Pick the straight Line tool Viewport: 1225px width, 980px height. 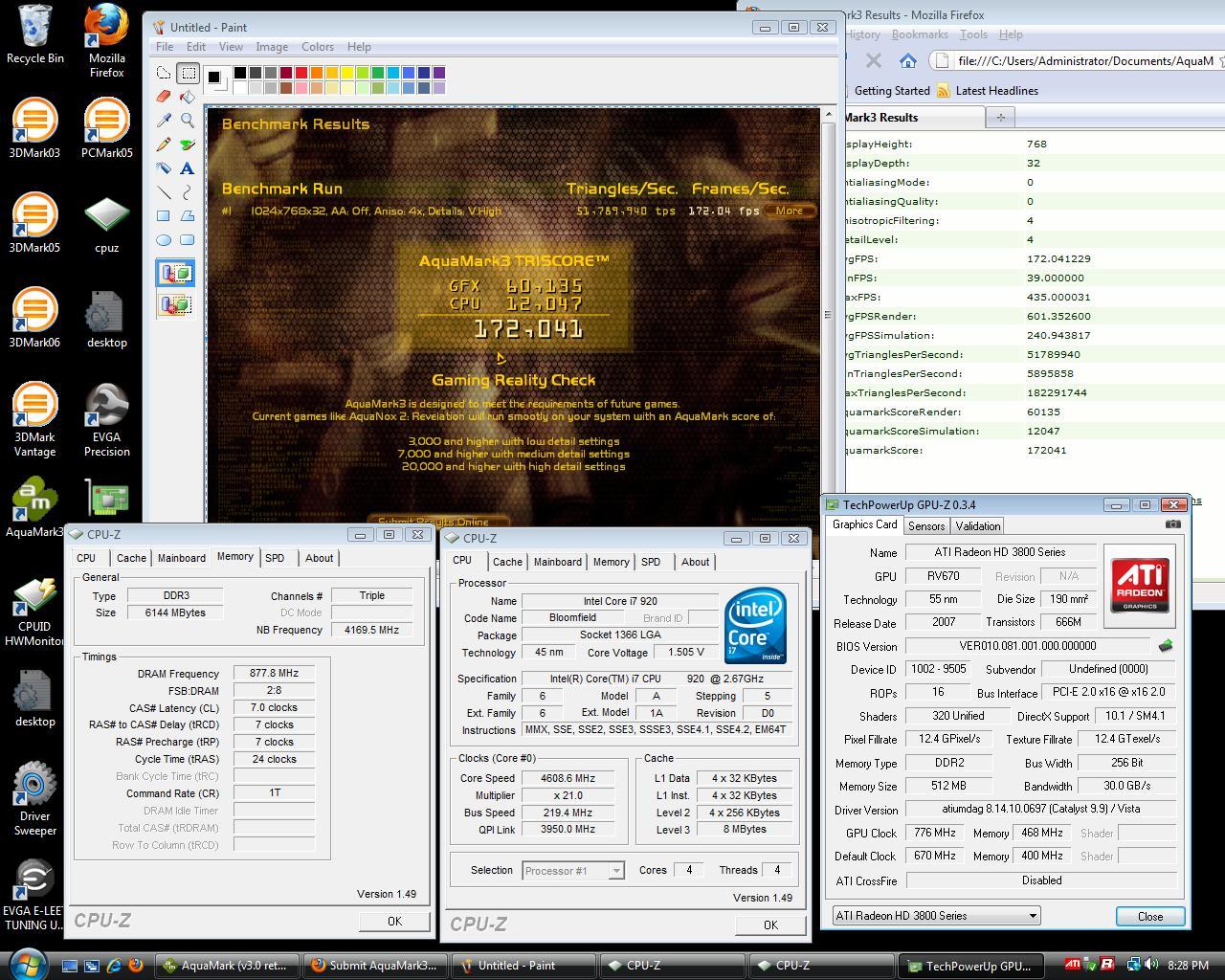164,192
